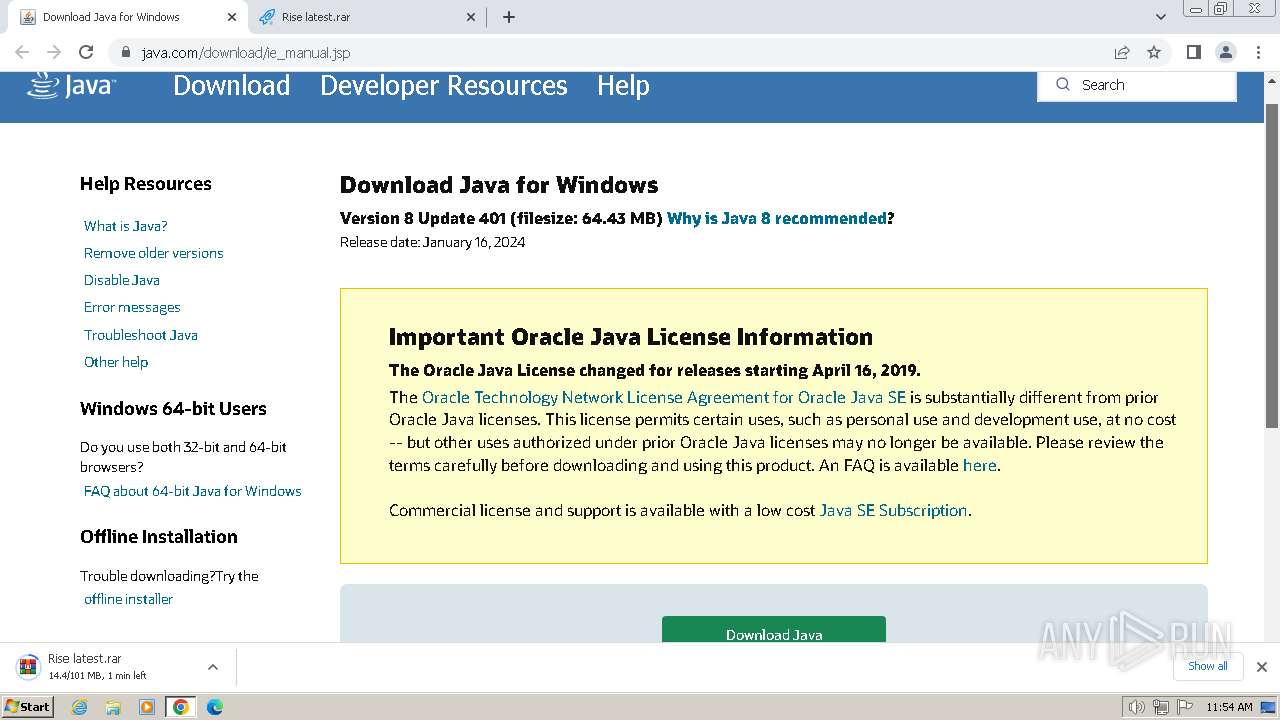1280x720 pixels.
Task: Click the search magnifier icon
Action: 1062,85
